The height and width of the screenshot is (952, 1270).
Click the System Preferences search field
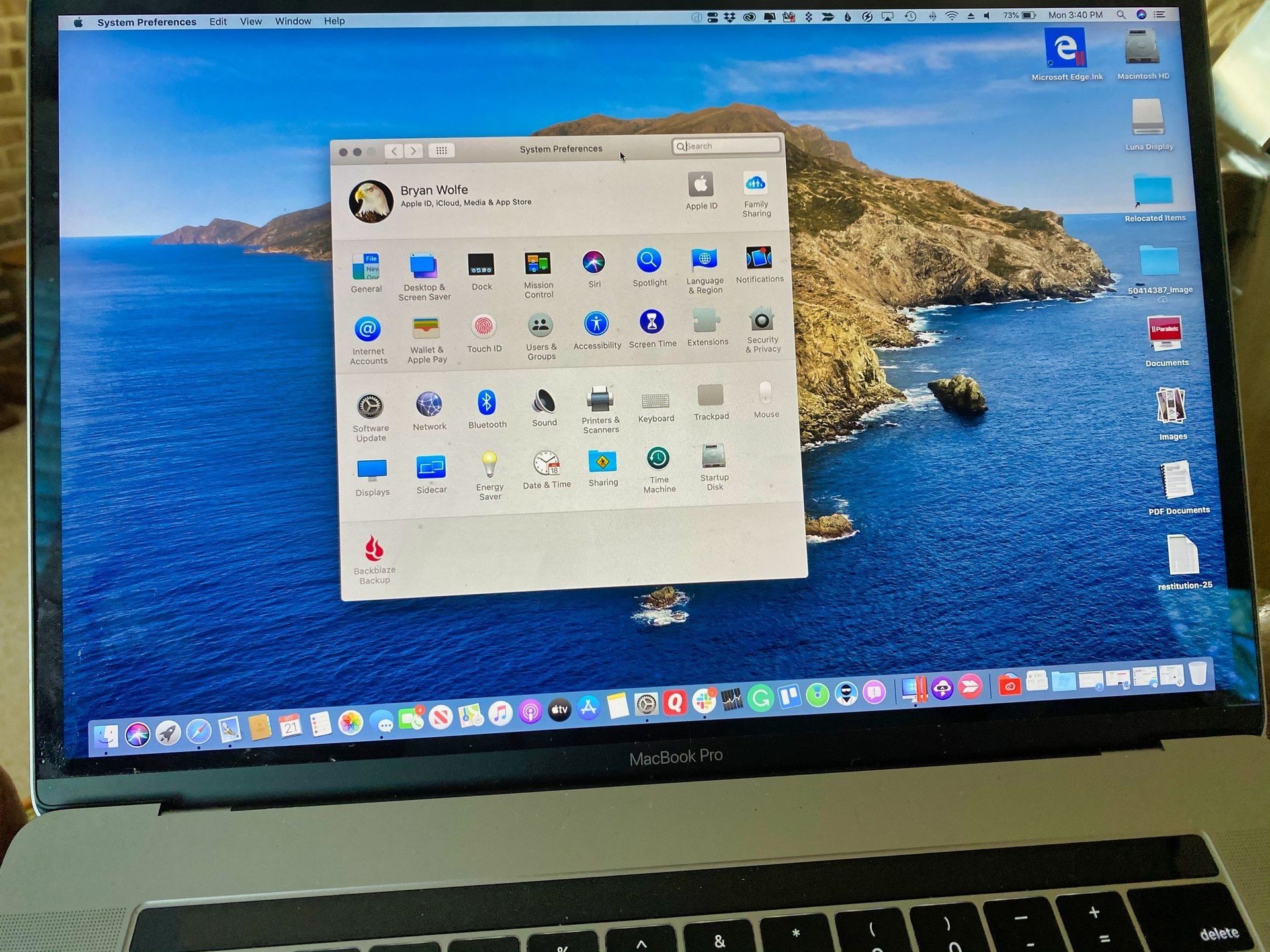pos(726,146)
